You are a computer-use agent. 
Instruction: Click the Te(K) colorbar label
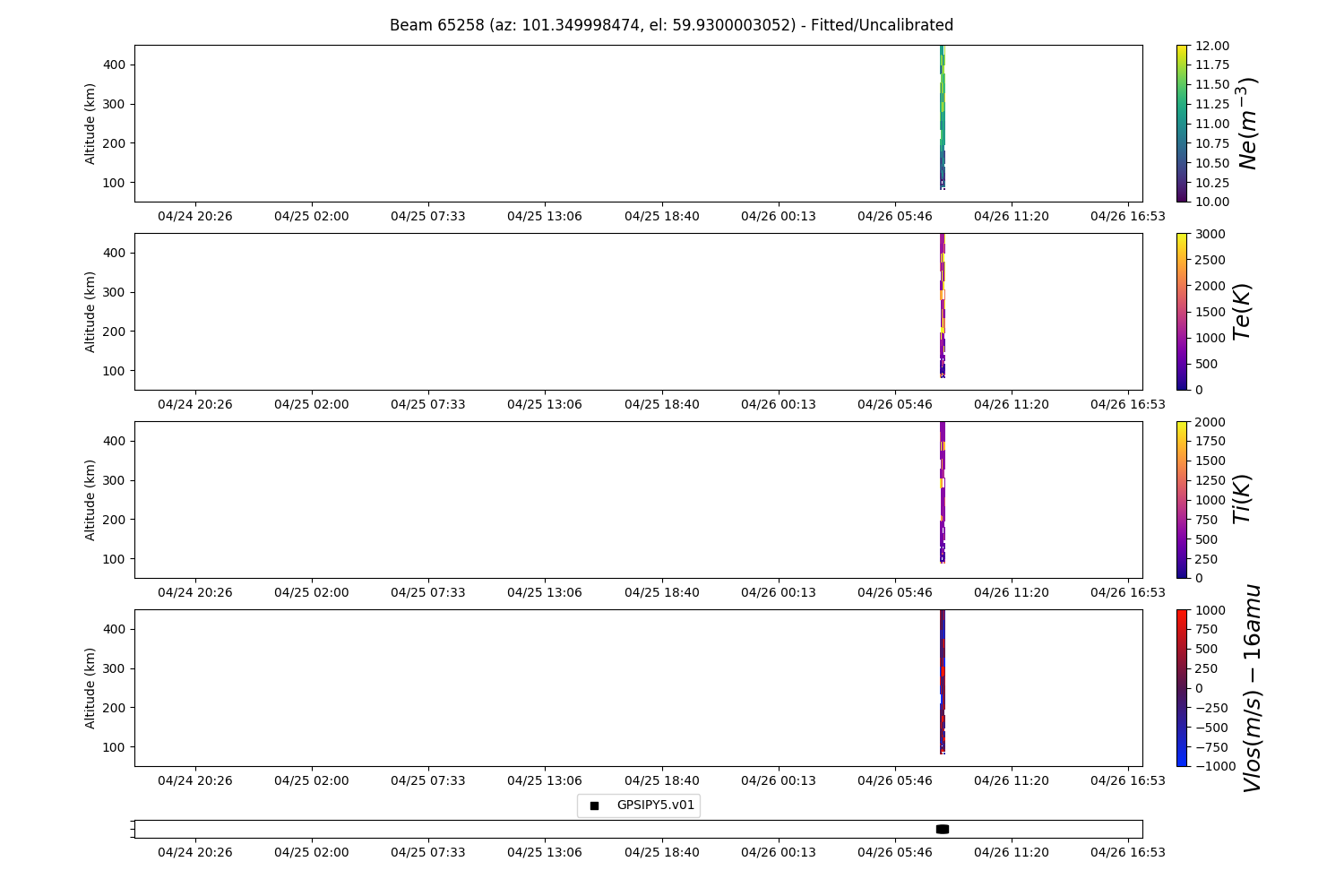click(1242, 312)
